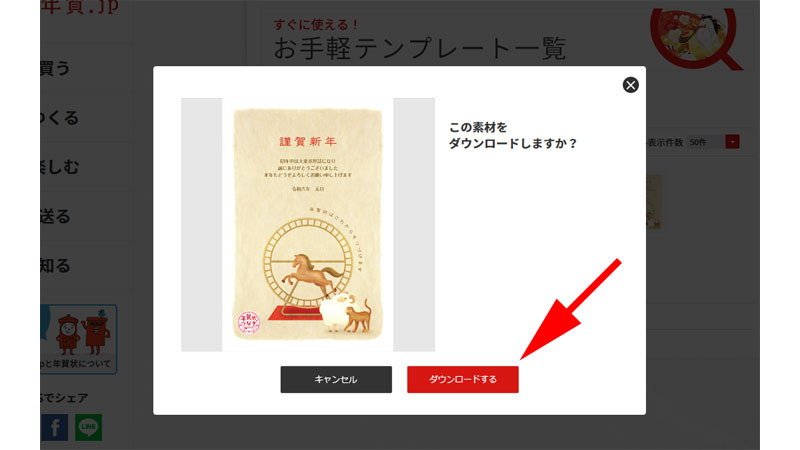800x450 pixels.
Task: Click the red arrow of display count dropdown
Action: (x=732, y=142)
